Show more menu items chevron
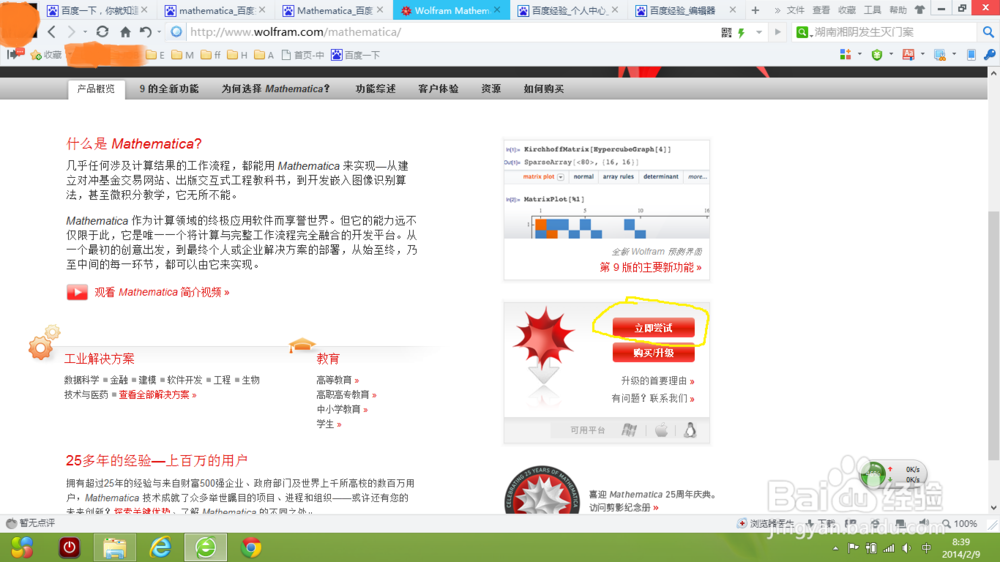 (x=777, y=10)
